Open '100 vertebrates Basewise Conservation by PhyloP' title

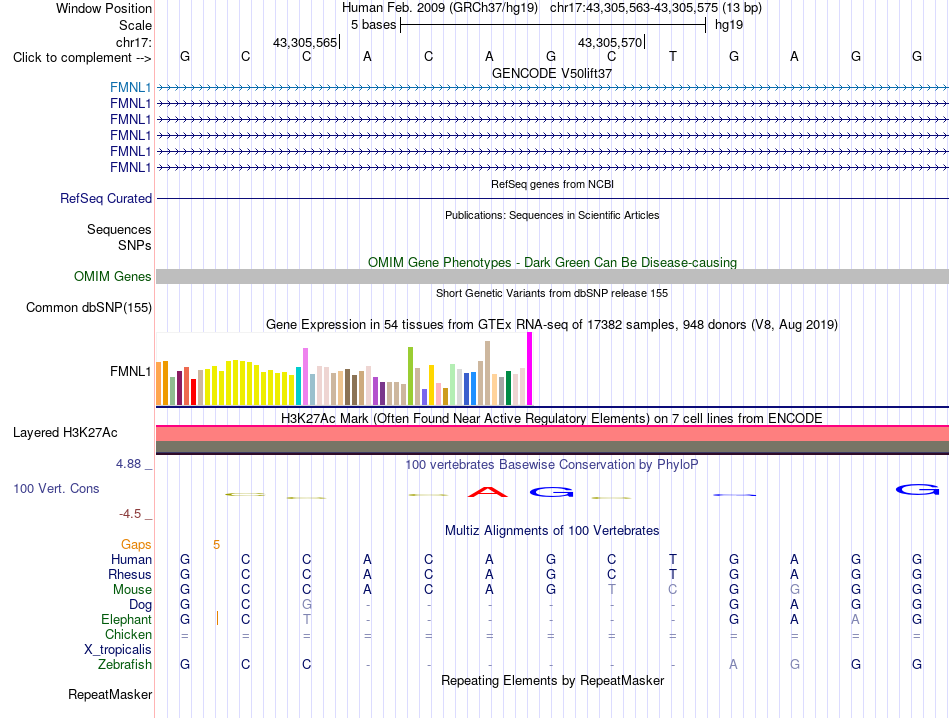(x=552, y=465)
